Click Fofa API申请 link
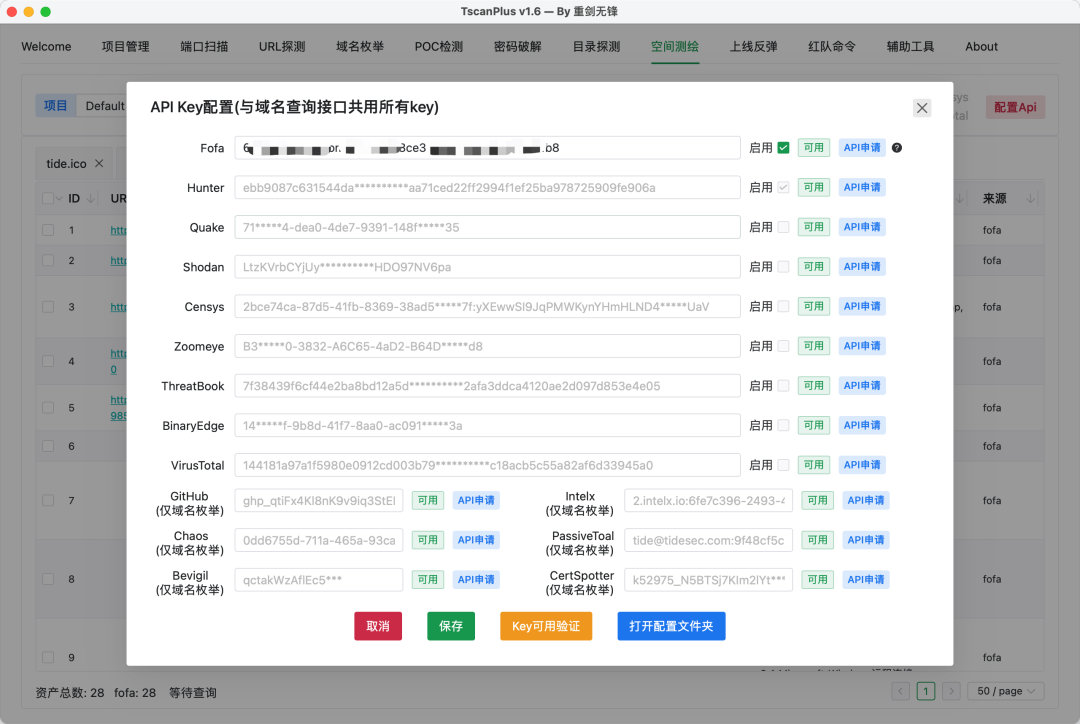 [862, 147]
